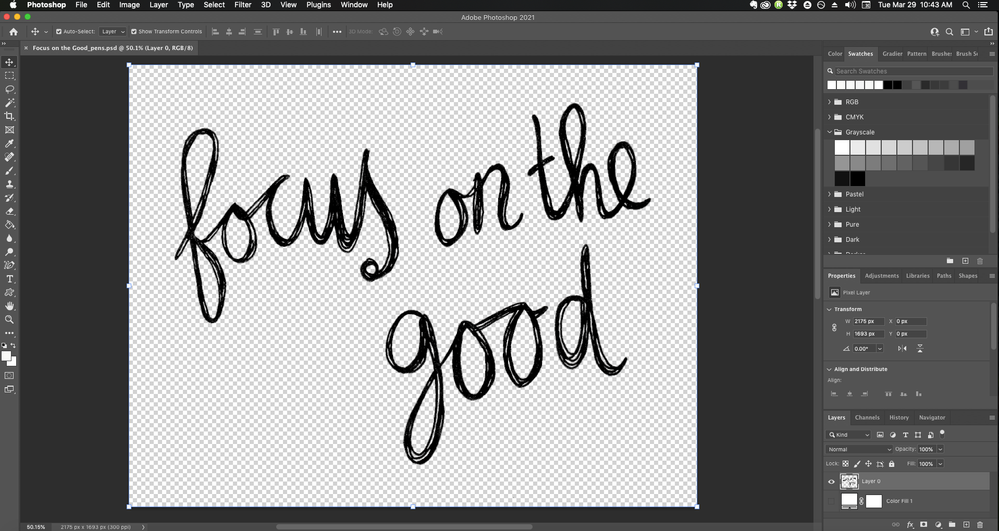The width and height of the screenshot is (999, 531).
Task: Select the Lasso tool
Action: [10, 89]
